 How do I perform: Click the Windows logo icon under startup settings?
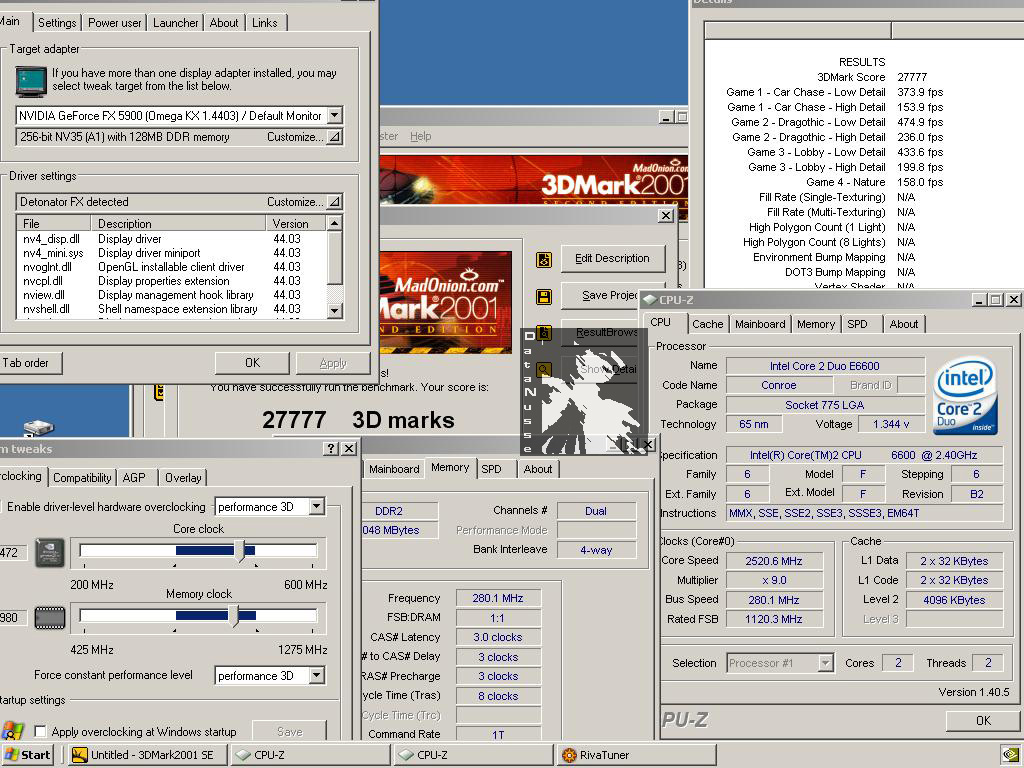pos(12,731)
